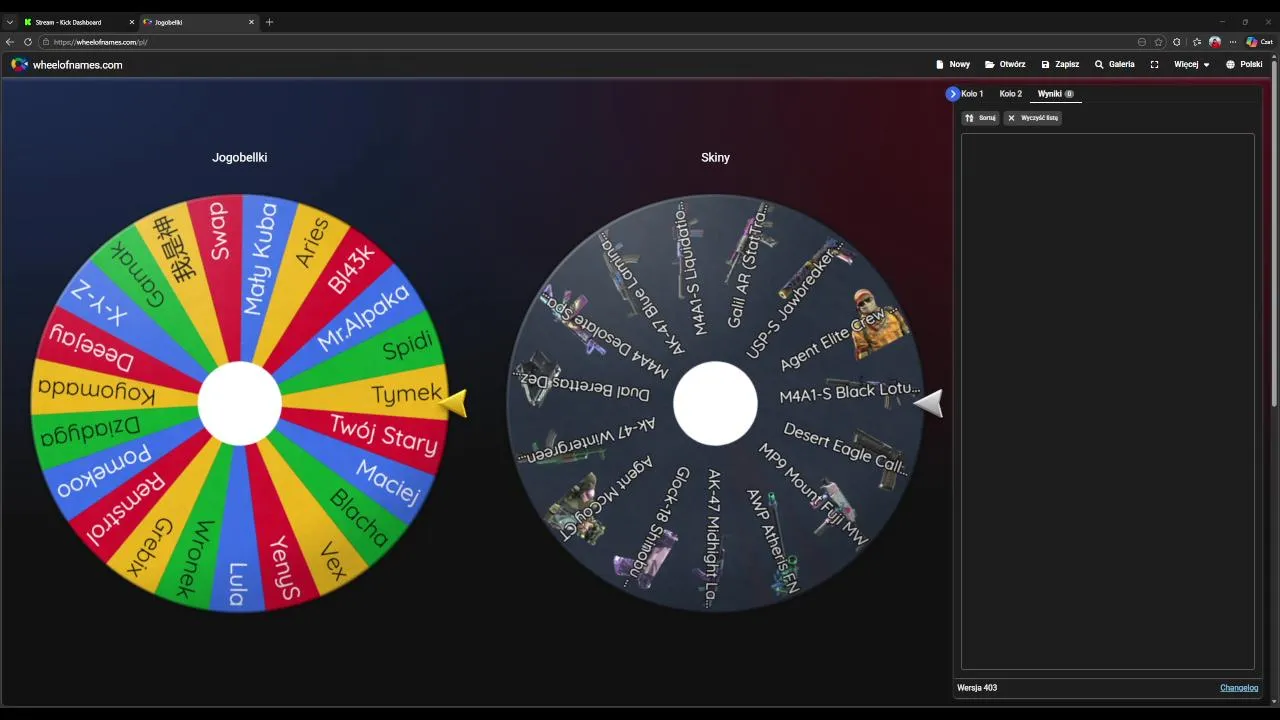Click the Wersja 403 version text

pyautogui.click(x=977, y=688)
